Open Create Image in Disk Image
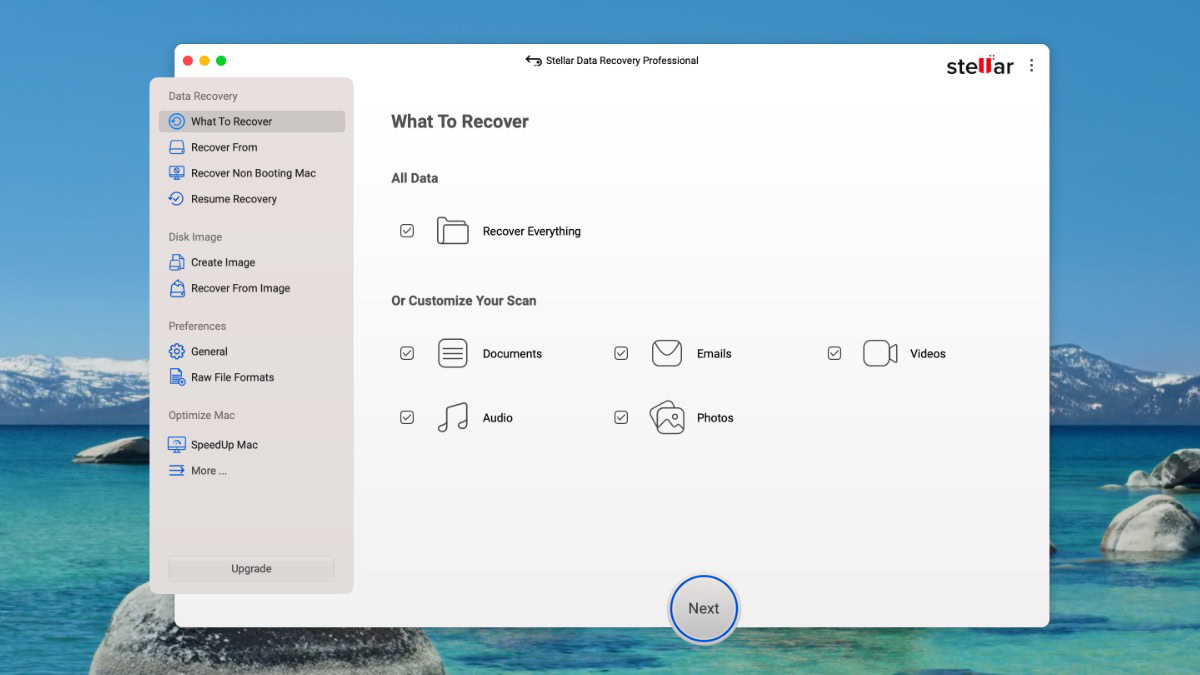1200x675 pixels. (222, 262)
